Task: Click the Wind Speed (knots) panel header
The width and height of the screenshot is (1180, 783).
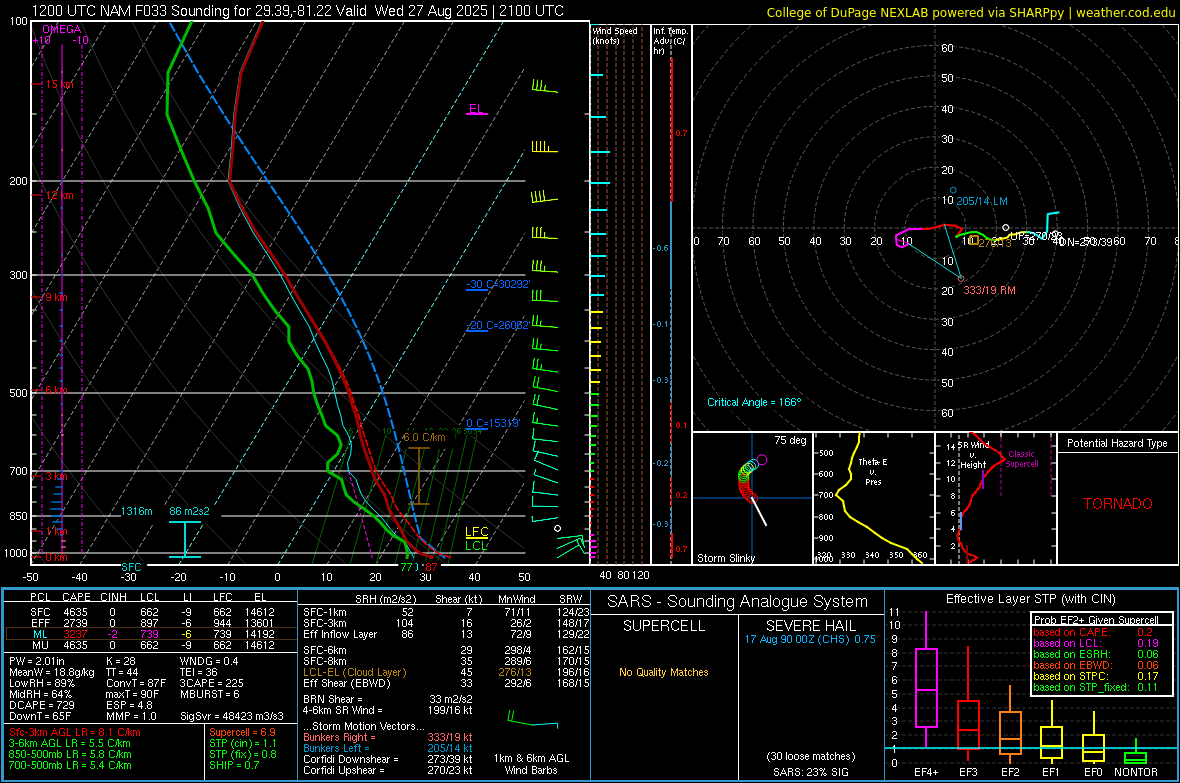Action: 615,35
